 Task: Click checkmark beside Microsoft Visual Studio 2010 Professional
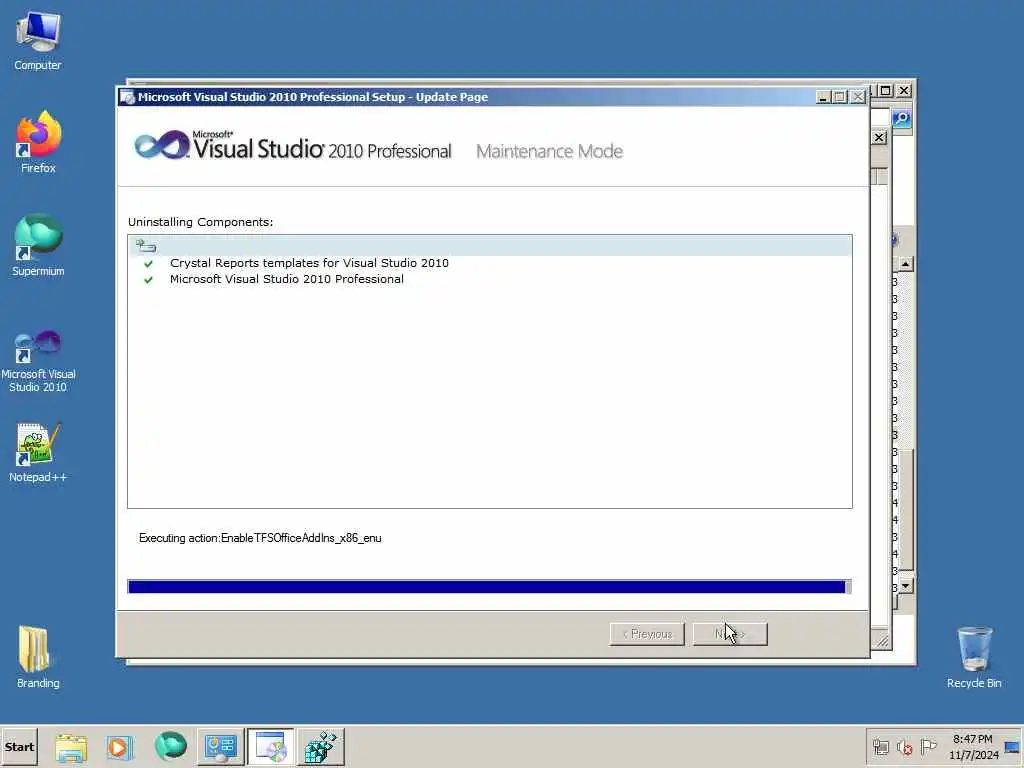coord(148,280)
